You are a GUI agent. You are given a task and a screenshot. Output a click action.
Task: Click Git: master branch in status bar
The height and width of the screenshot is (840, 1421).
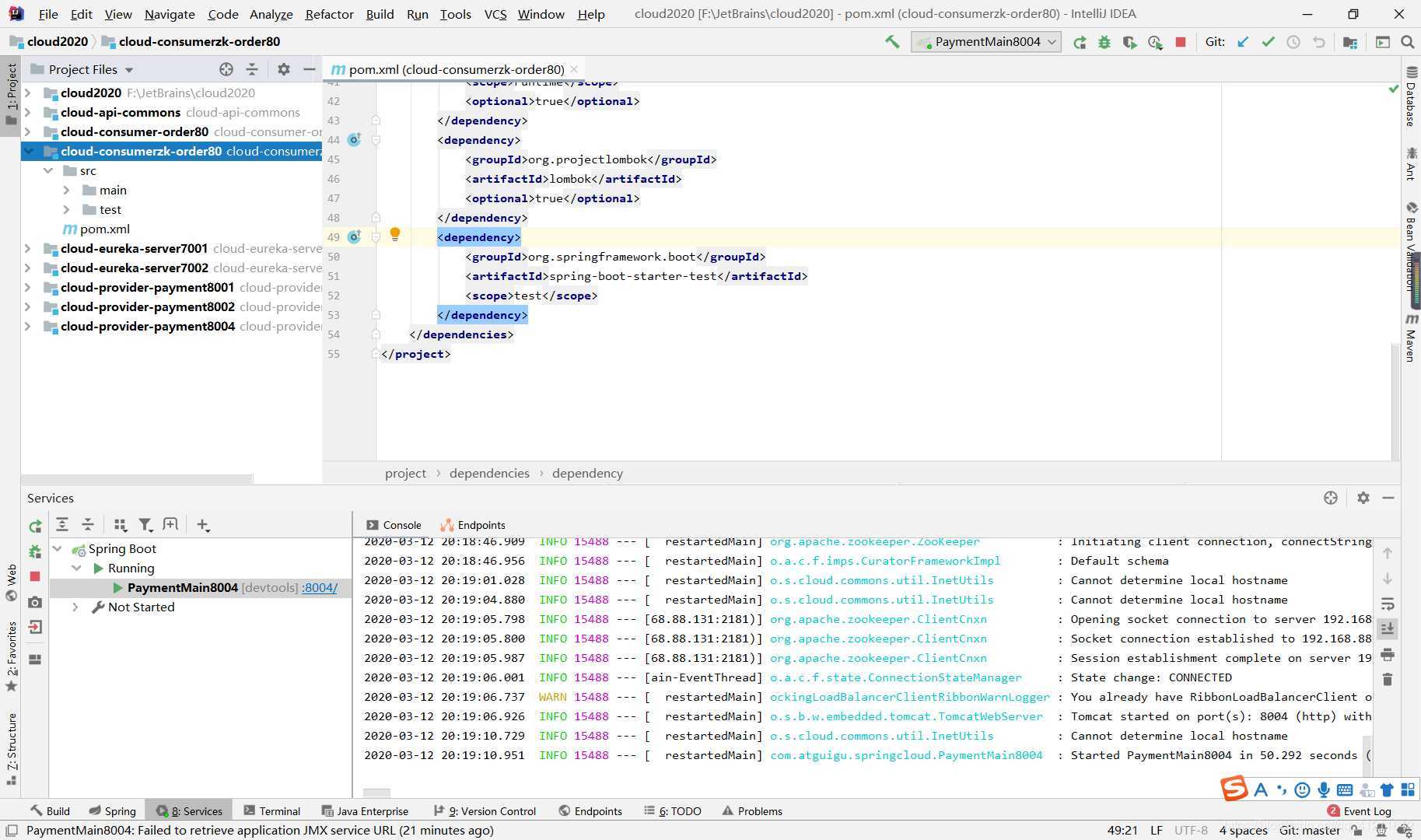1310,830
